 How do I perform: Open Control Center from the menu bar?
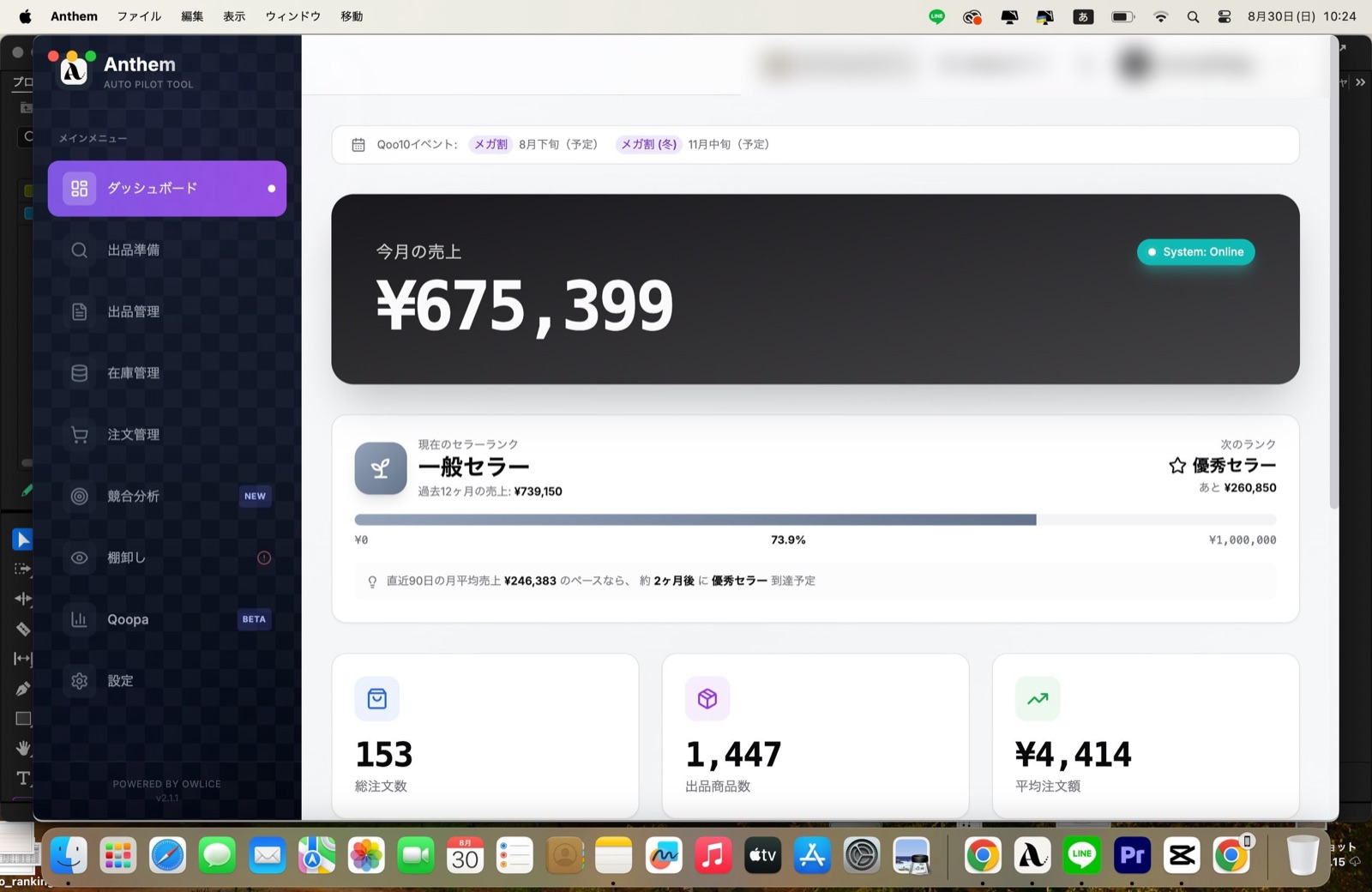click(1225, 17)
